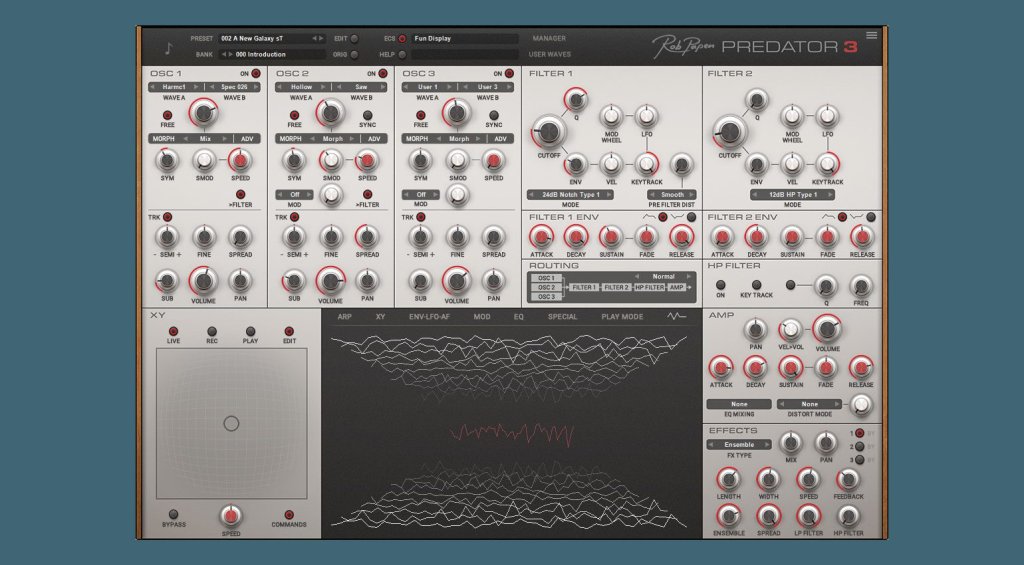Select effects slot 1
This screenshot has width=1024, height=565.
tap(859, 433)
